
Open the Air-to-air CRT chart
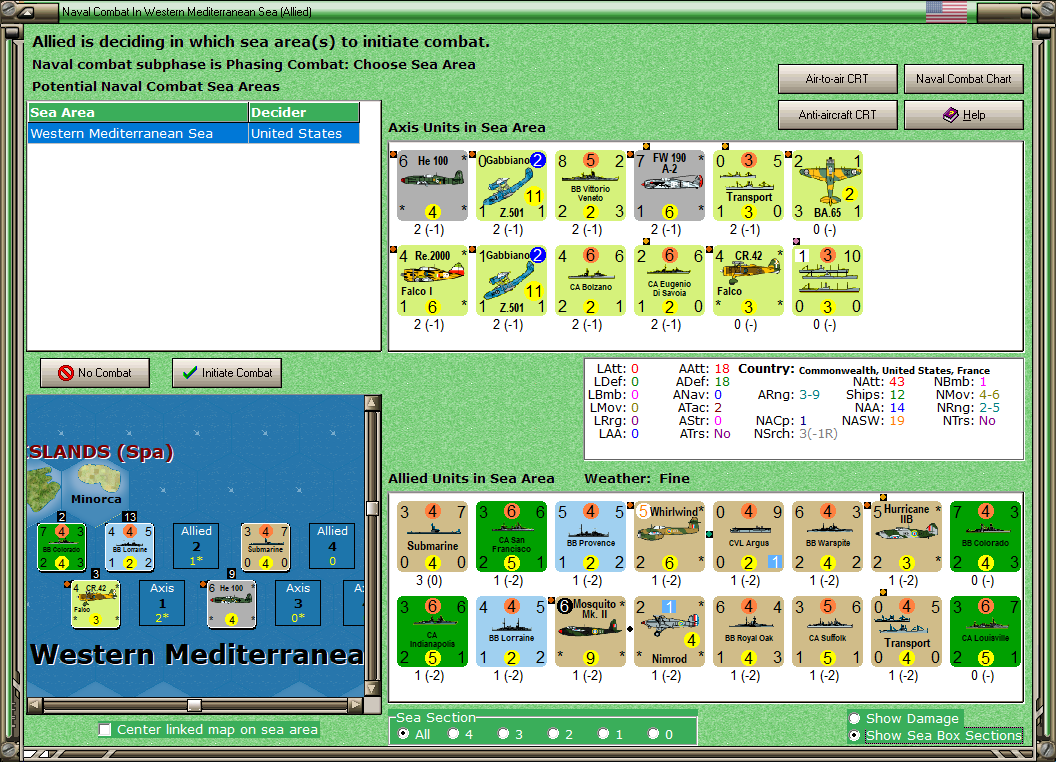[837, 79]
